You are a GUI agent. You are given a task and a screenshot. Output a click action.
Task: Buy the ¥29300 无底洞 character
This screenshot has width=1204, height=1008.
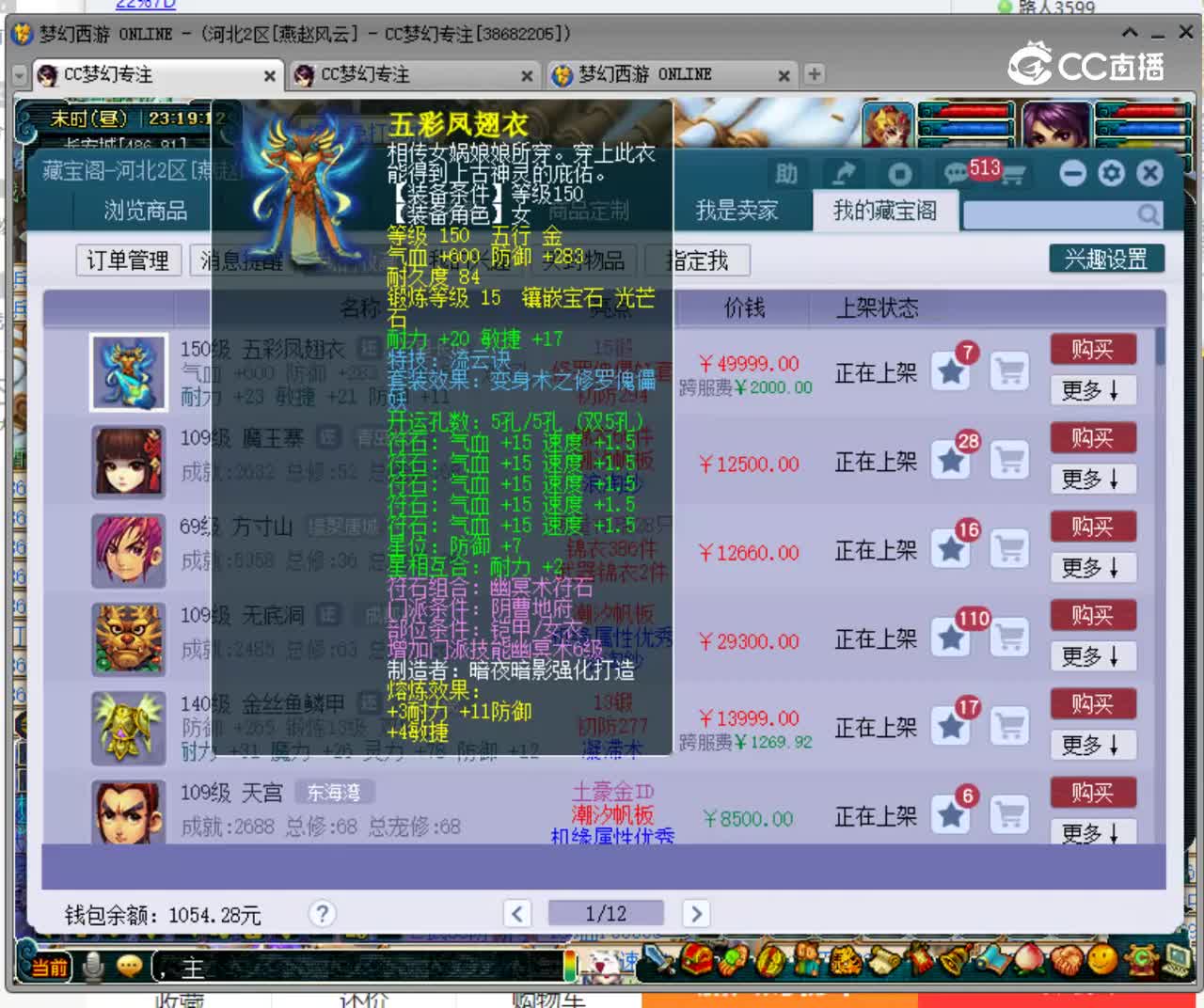click(x=1093, y=615)
